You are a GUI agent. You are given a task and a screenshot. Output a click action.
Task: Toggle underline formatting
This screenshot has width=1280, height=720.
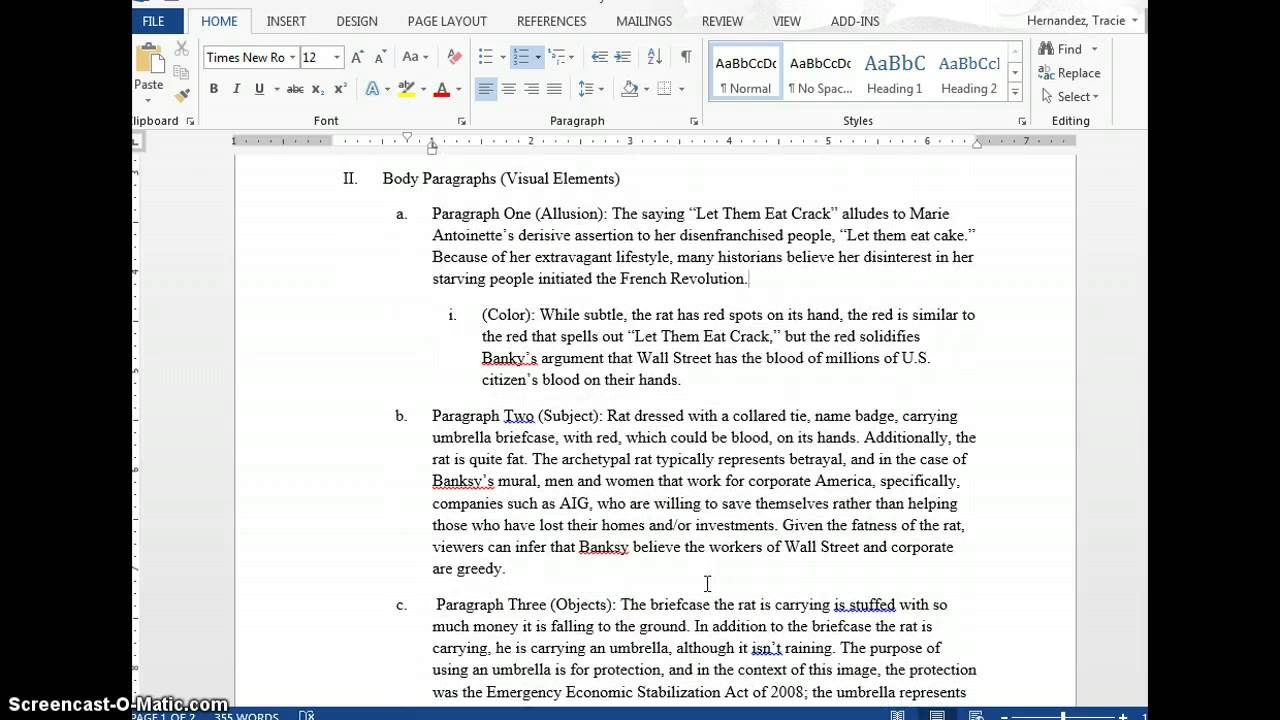click(x=259, y=89)
